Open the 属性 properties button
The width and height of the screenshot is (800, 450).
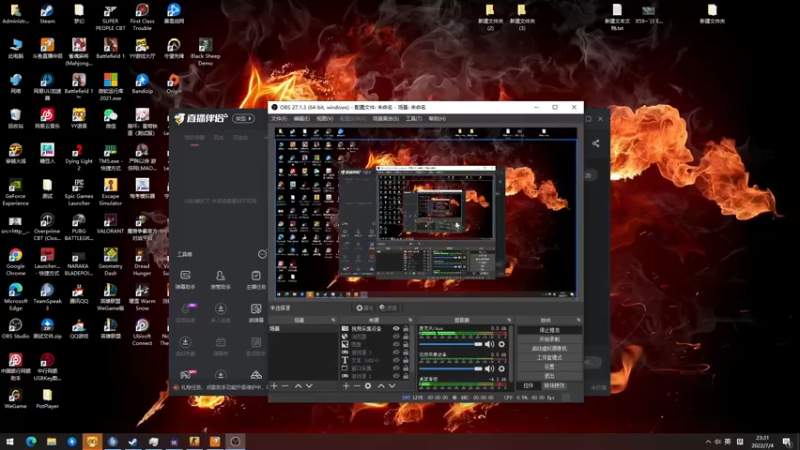coord(365,308)
